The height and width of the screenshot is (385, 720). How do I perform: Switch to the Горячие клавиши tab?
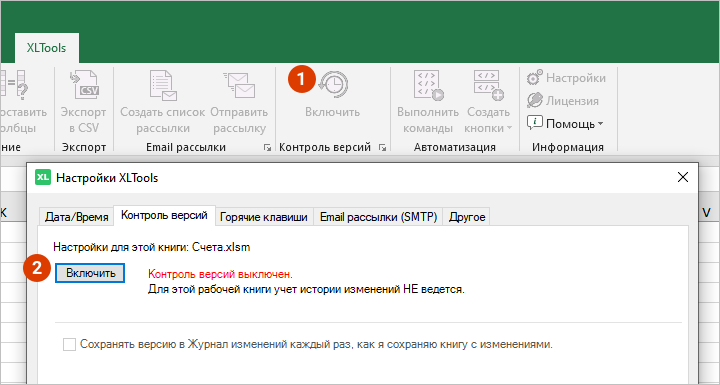click(264, 217)
